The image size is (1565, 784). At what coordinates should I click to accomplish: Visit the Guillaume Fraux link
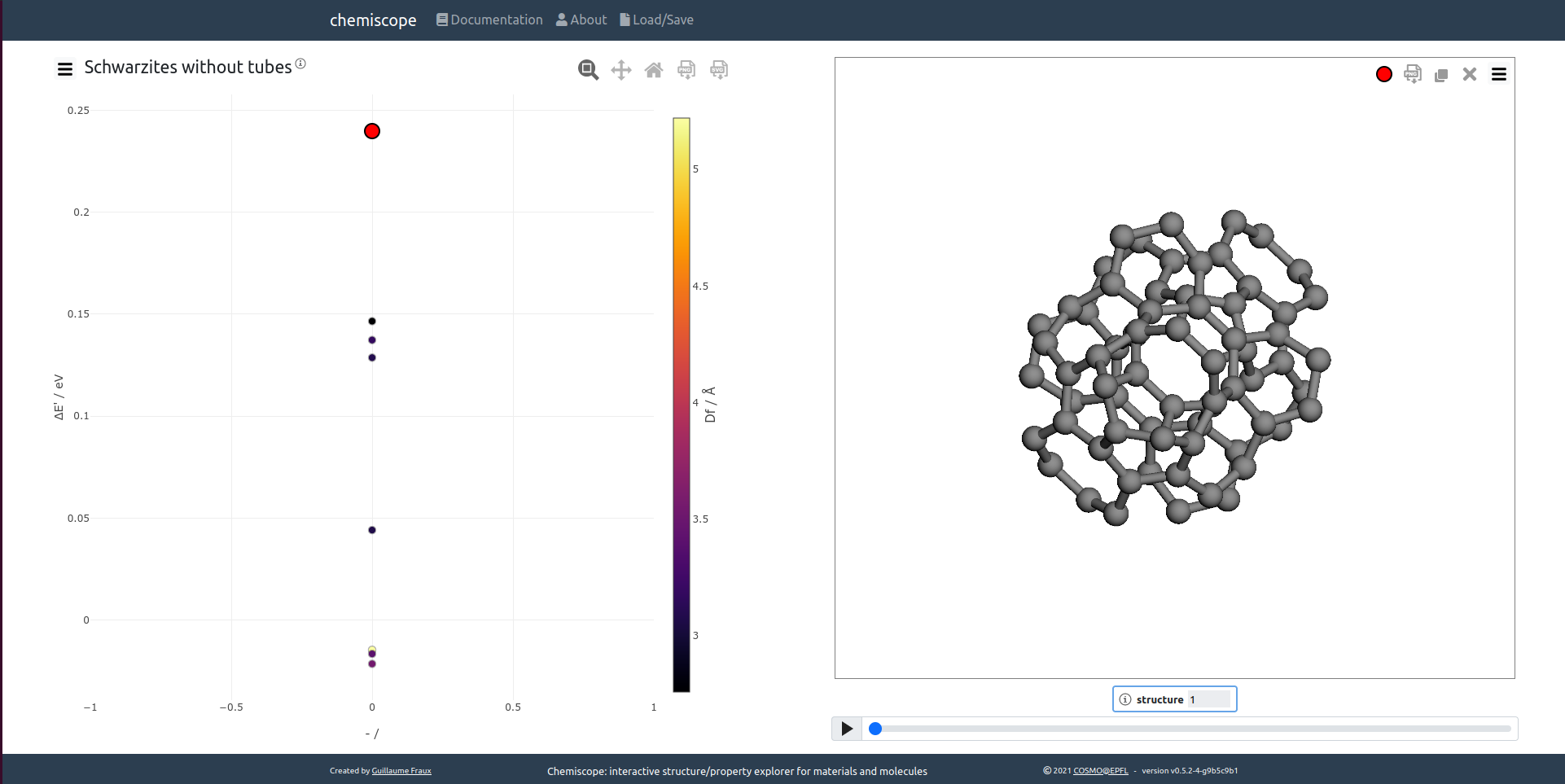(401, 770)
